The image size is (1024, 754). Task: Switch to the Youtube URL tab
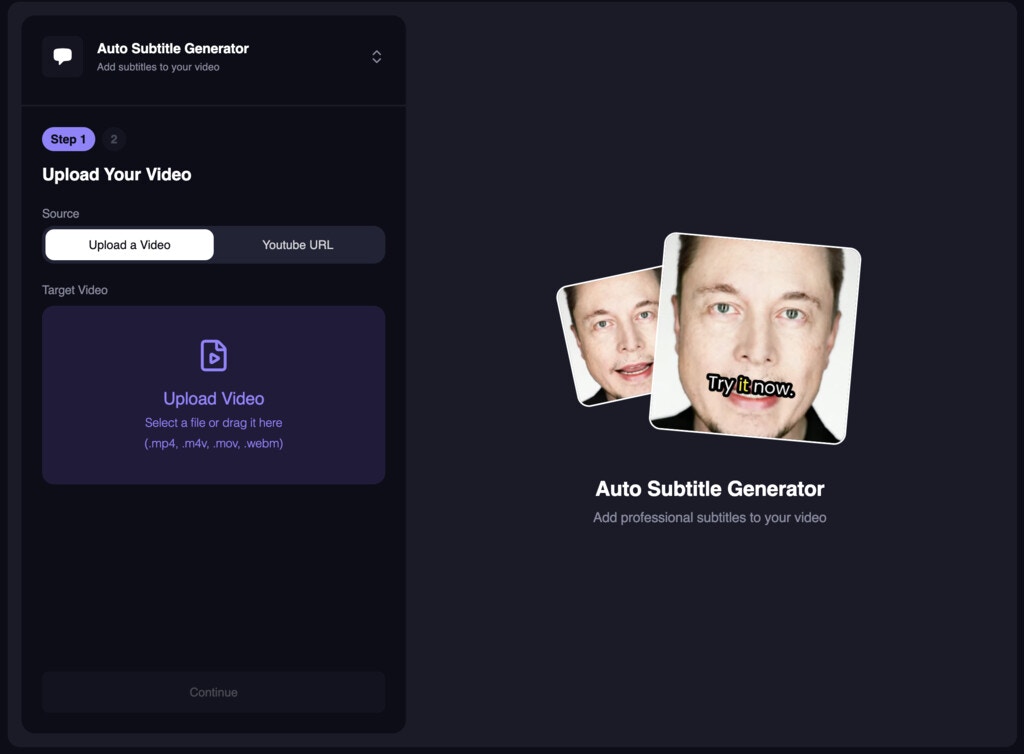click(297, 244)
